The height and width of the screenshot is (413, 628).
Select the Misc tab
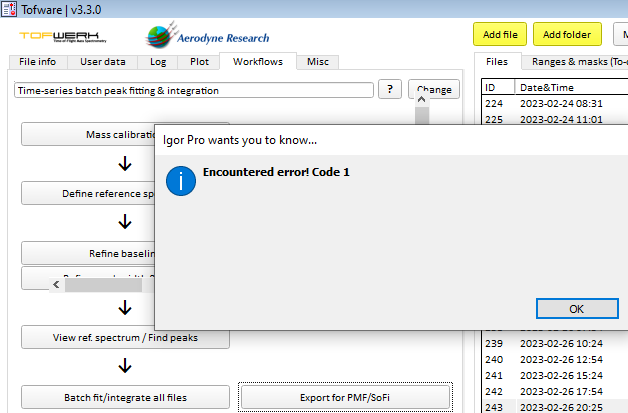pos(317,62)
